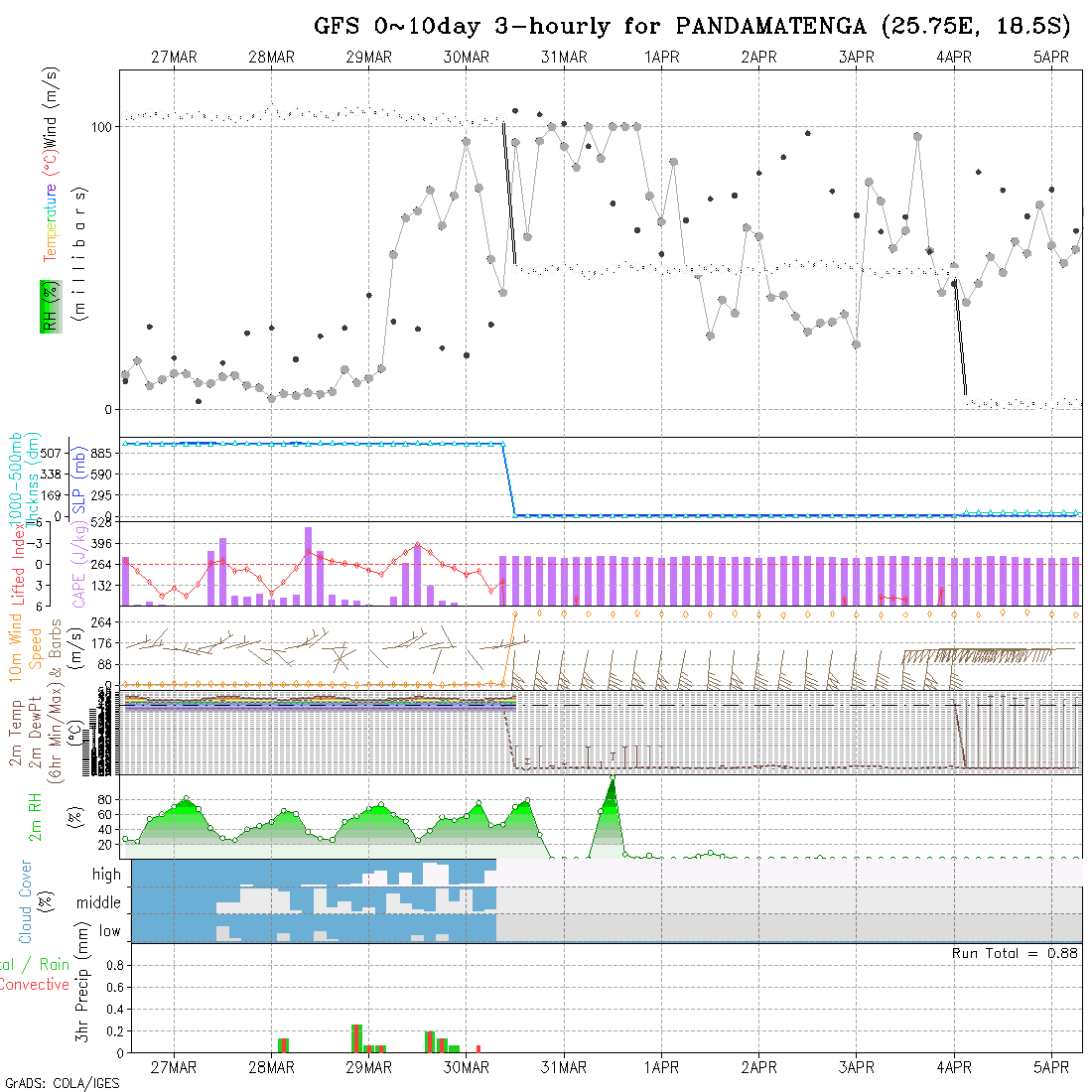The height and width of the screenshot is (1092, 1092).
Task: Select the 31MAR label on top axis
Action: 564,58
